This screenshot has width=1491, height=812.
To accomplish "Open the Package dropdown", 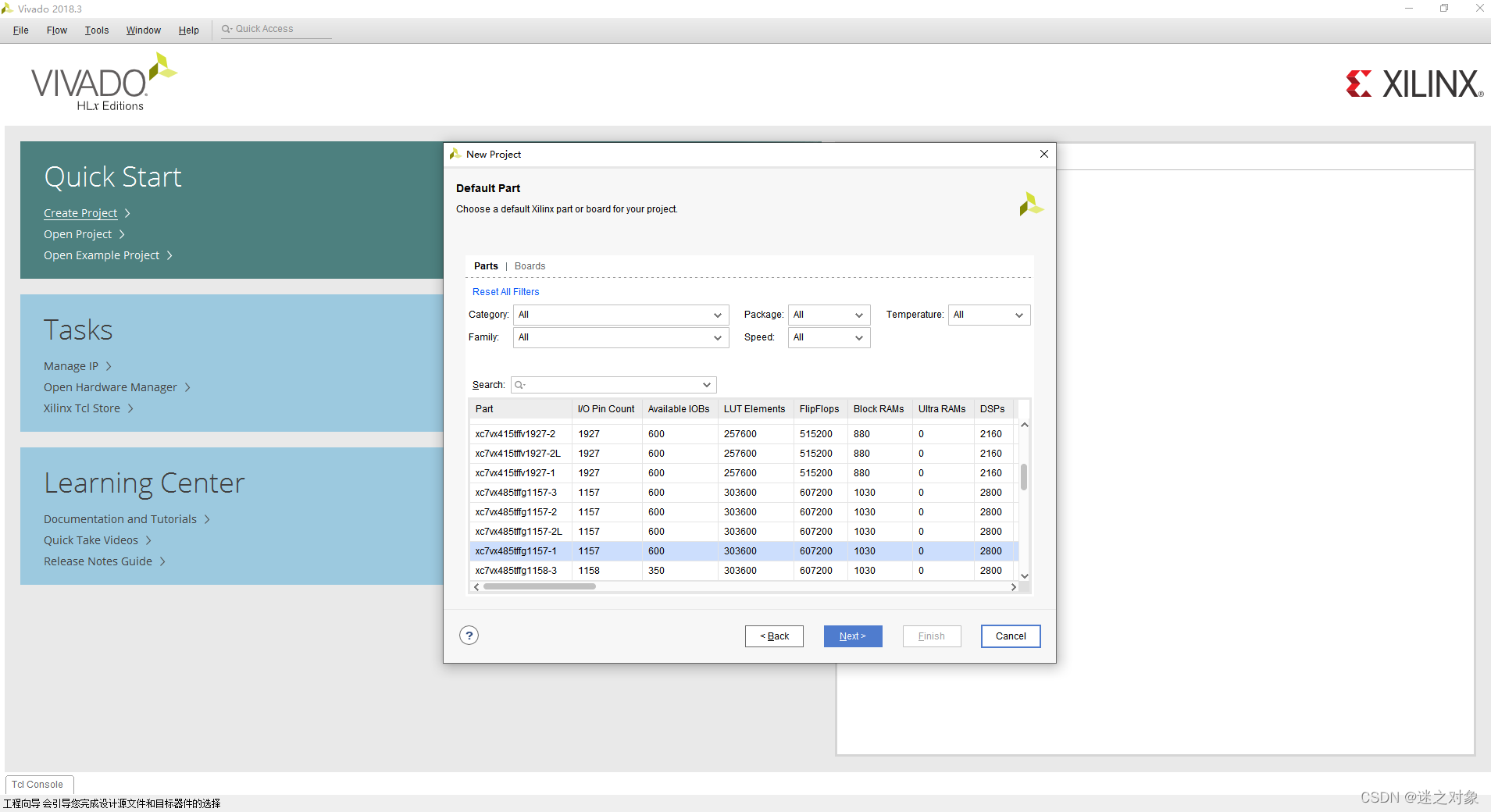I will [x=829, y=315].
